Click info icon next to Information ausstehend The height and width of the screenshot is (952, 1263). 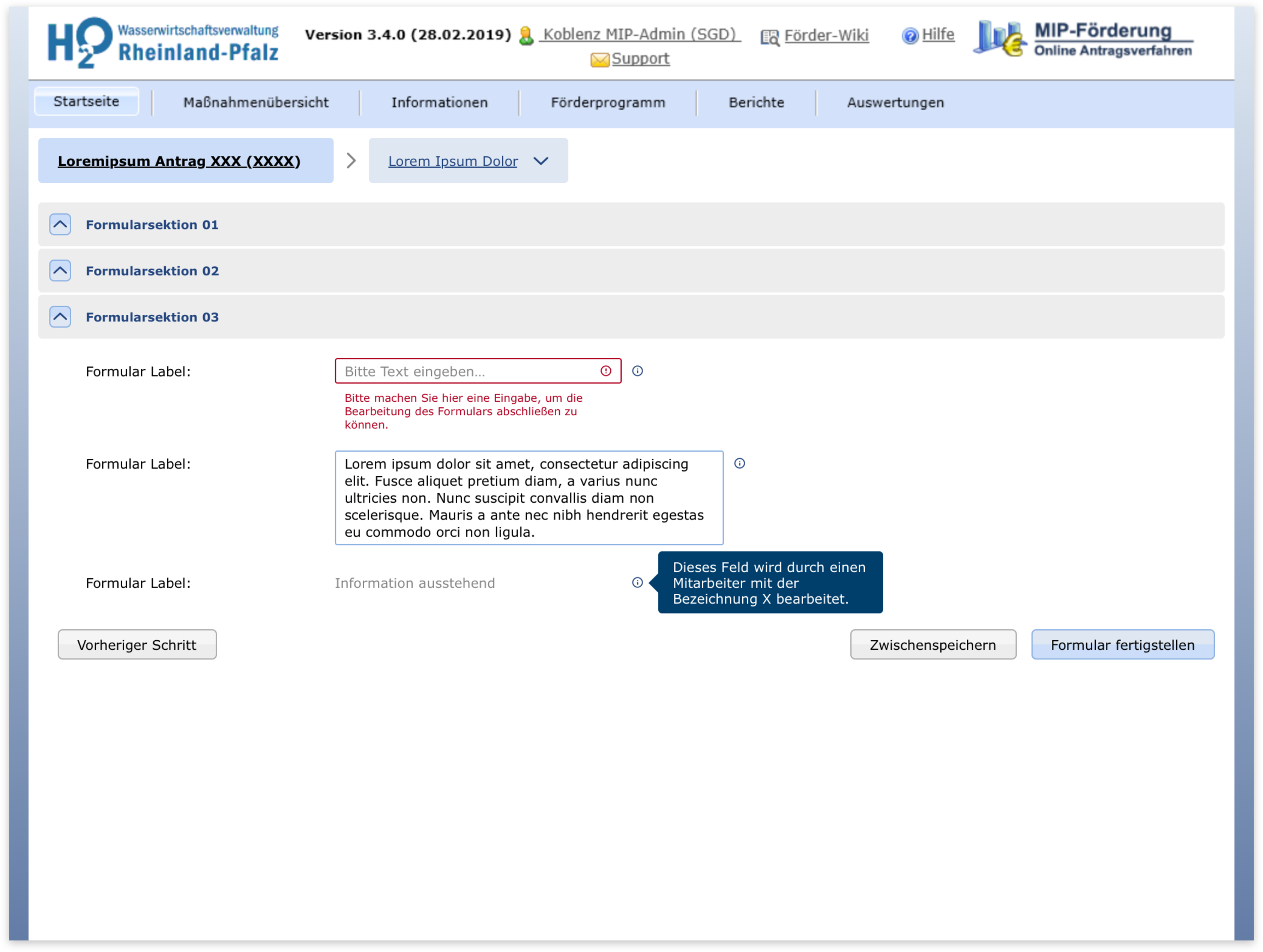pos(637,583)
